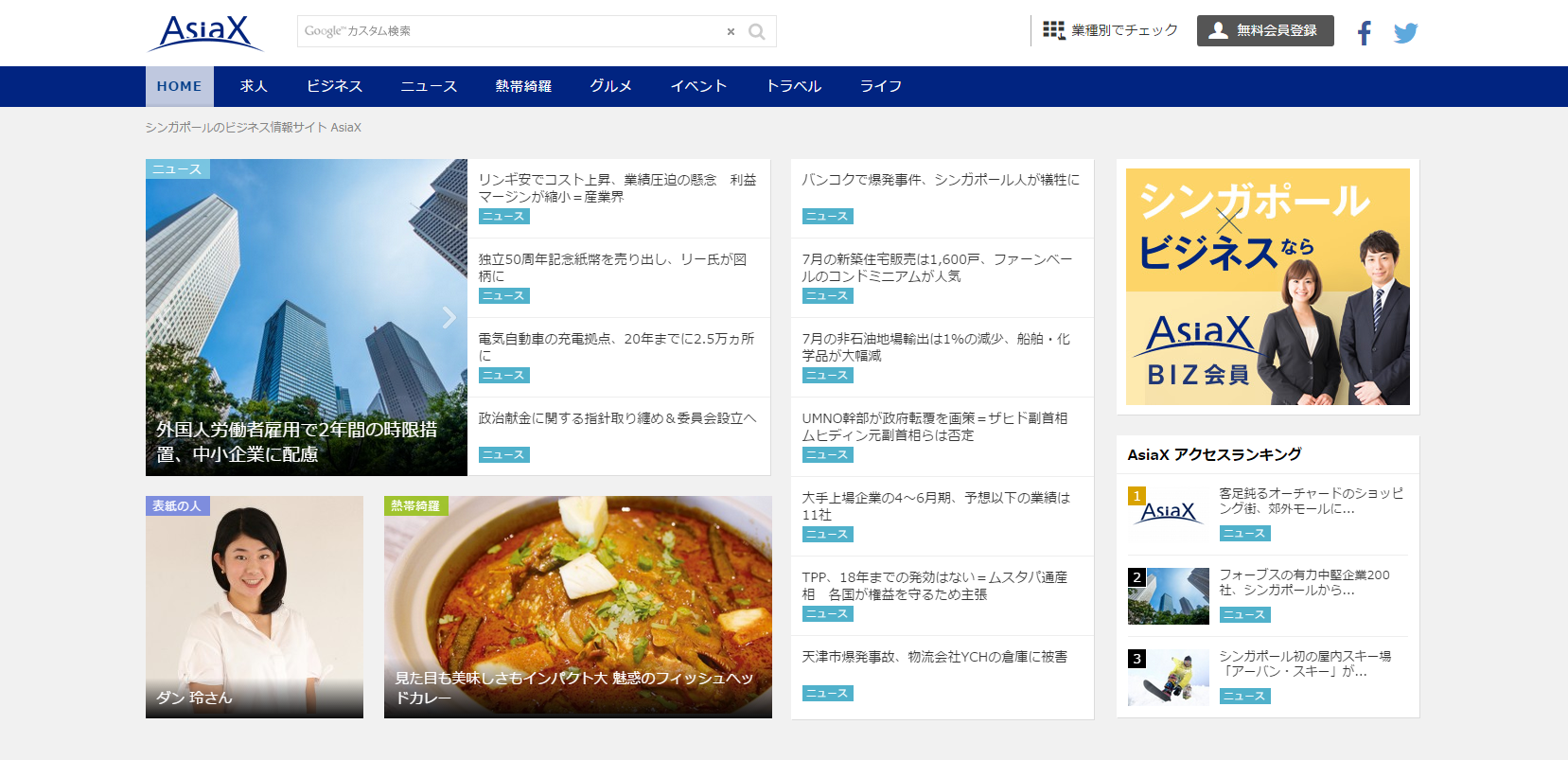Open the ダン 玲さん cover person thumbnail
This screenshot has height=760, width=1568.
254,606
